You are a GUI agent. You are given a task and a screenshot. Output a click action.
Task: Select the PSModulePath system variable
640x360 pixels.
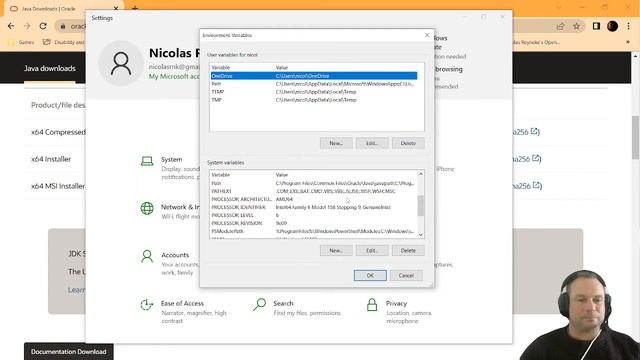(x=313, y=231)
